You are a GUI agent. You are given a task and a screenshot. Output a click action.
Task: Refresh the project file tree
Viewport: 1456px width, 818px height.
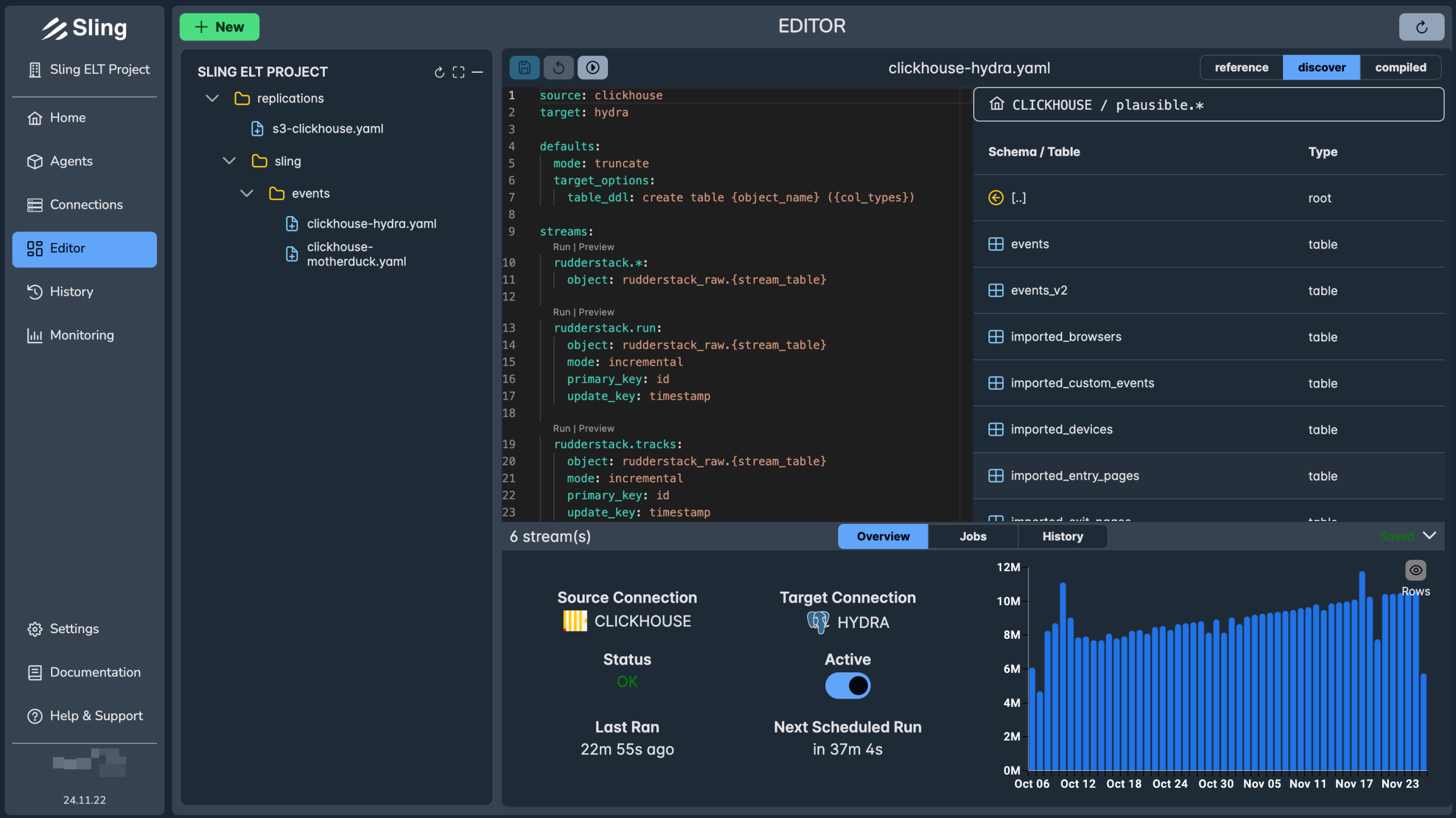pyautogui.click(x=439, y=72)
